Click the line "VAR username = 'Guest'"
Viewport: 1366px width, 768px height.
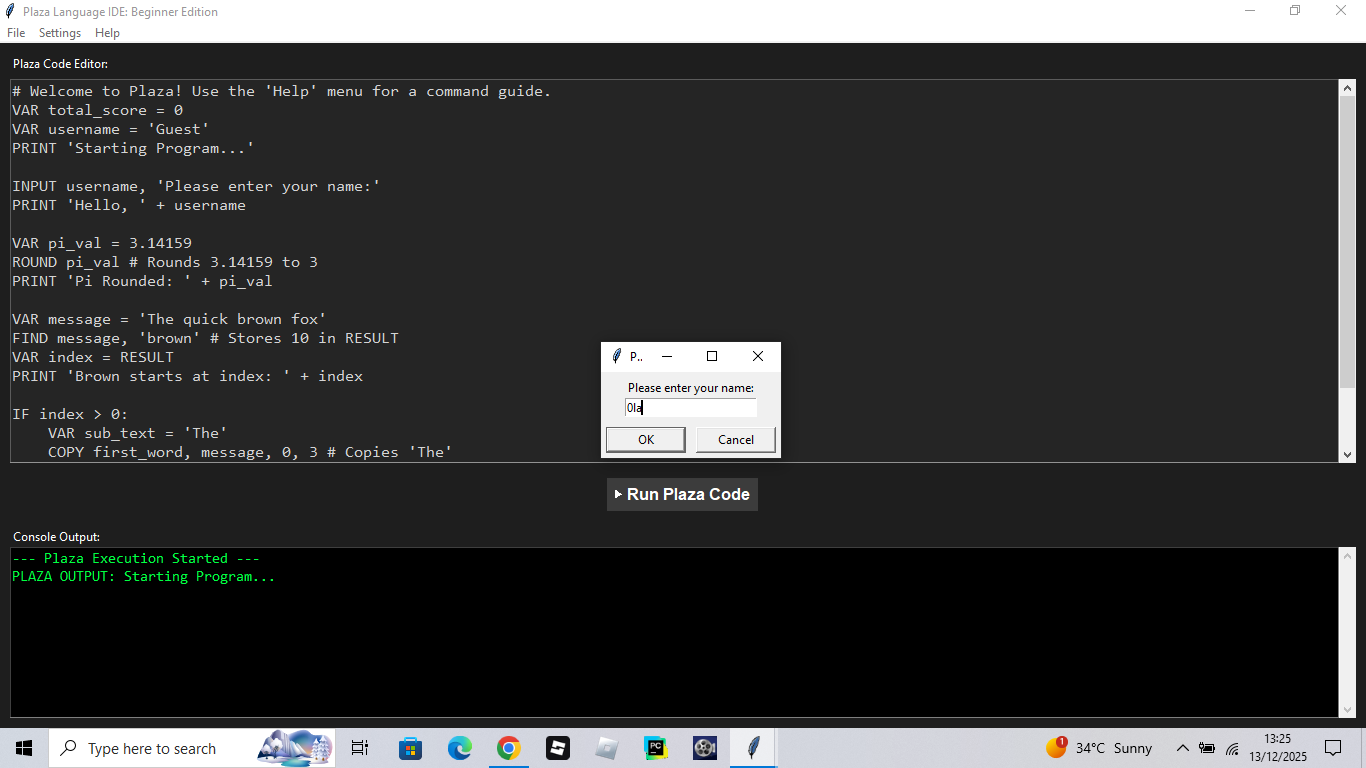111,129
